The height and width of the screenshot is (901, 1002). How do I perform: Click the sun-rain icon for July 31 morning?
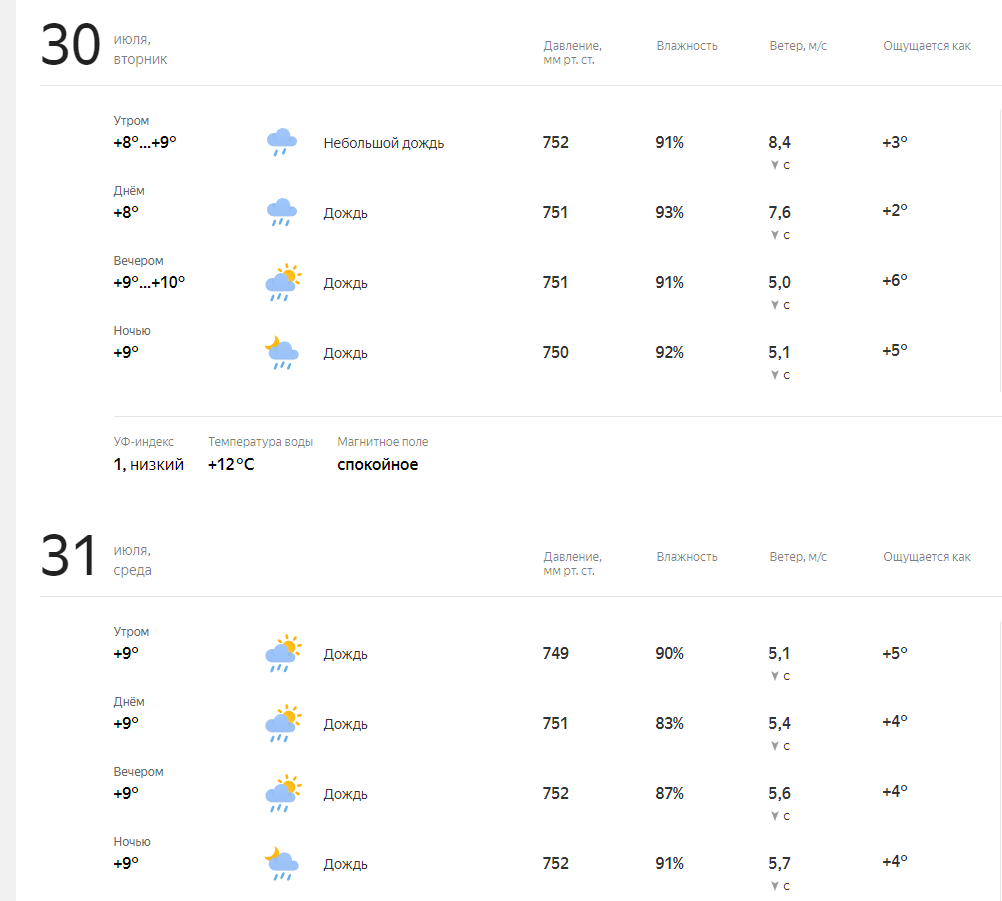pyautogui.click(x=283, y=653)
